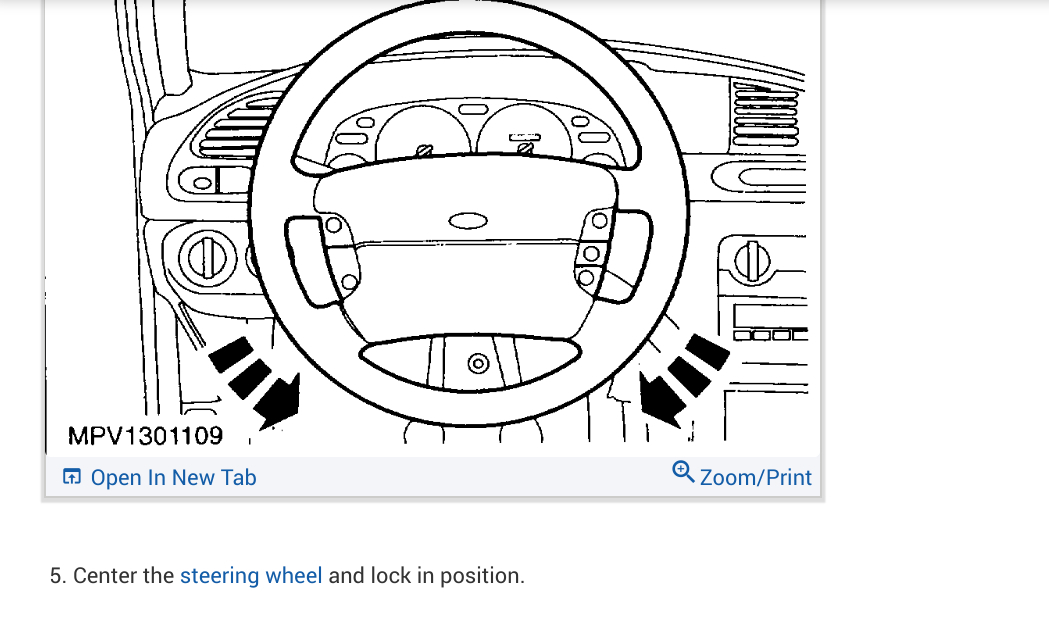The height and width of the screenshot is (619, 1049).
Task: Click the Zoom/Print magnifier icon
Action: point(683,472)
